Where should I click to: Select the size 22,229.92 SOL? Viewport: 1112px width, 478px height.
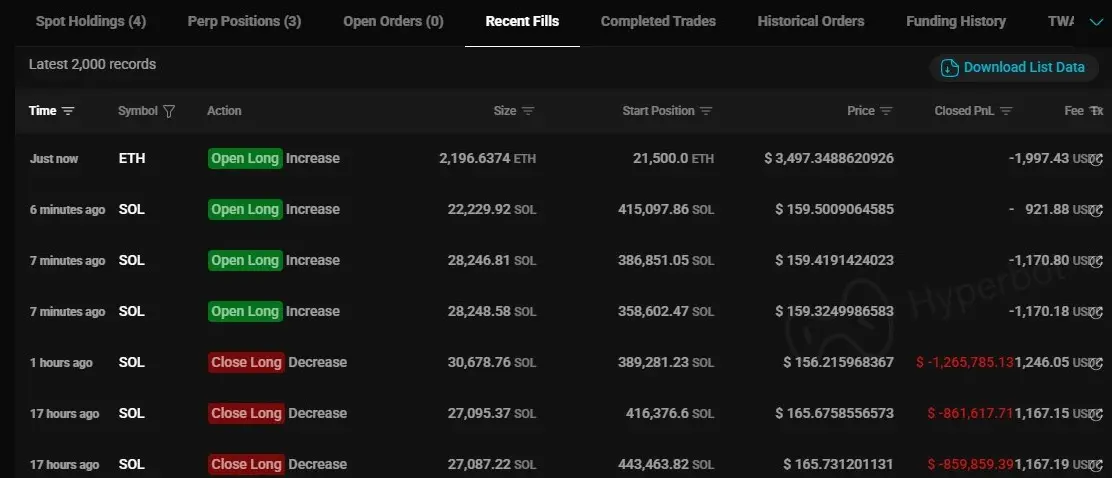(x=491, y=209)
